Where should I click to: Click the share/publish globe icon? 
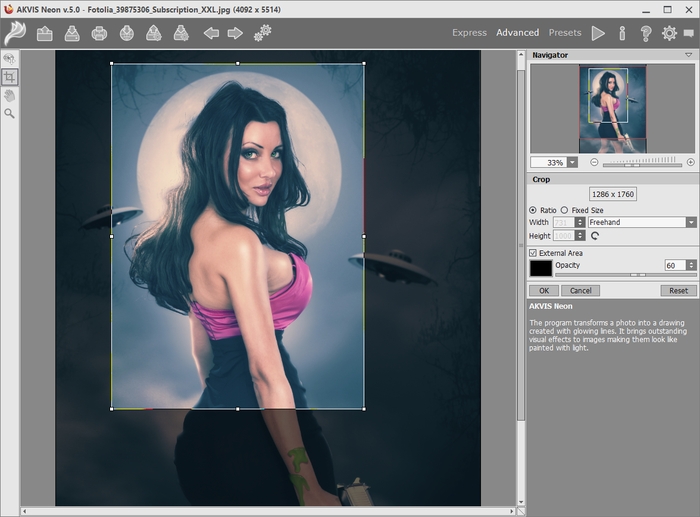coord(127,33)
